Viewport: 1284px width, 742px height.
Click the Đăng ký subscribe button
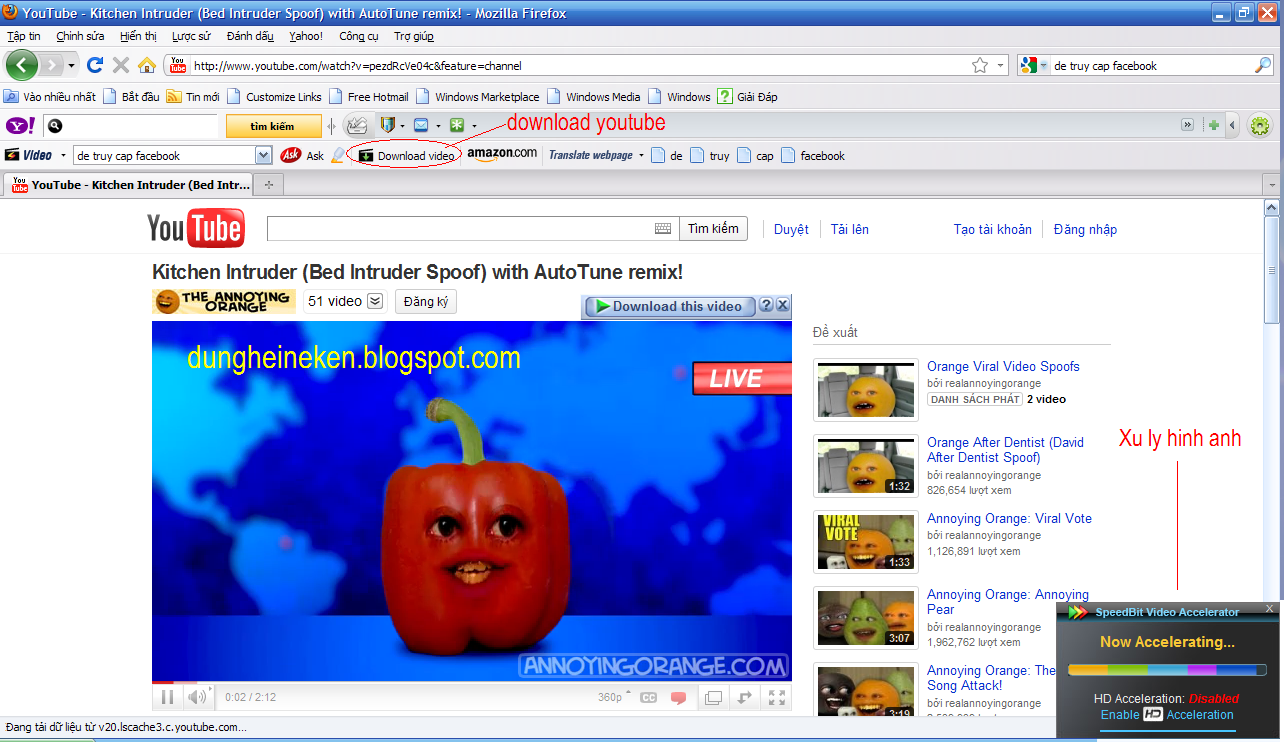tap(426, 301)
